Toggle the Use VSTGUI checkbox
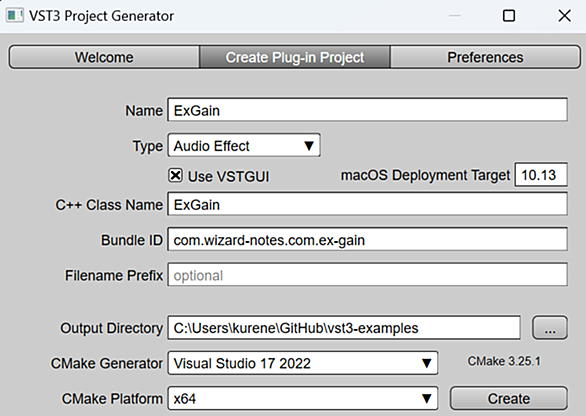The width and height of the screenshot is (586, 416). [x=175, y=175]
